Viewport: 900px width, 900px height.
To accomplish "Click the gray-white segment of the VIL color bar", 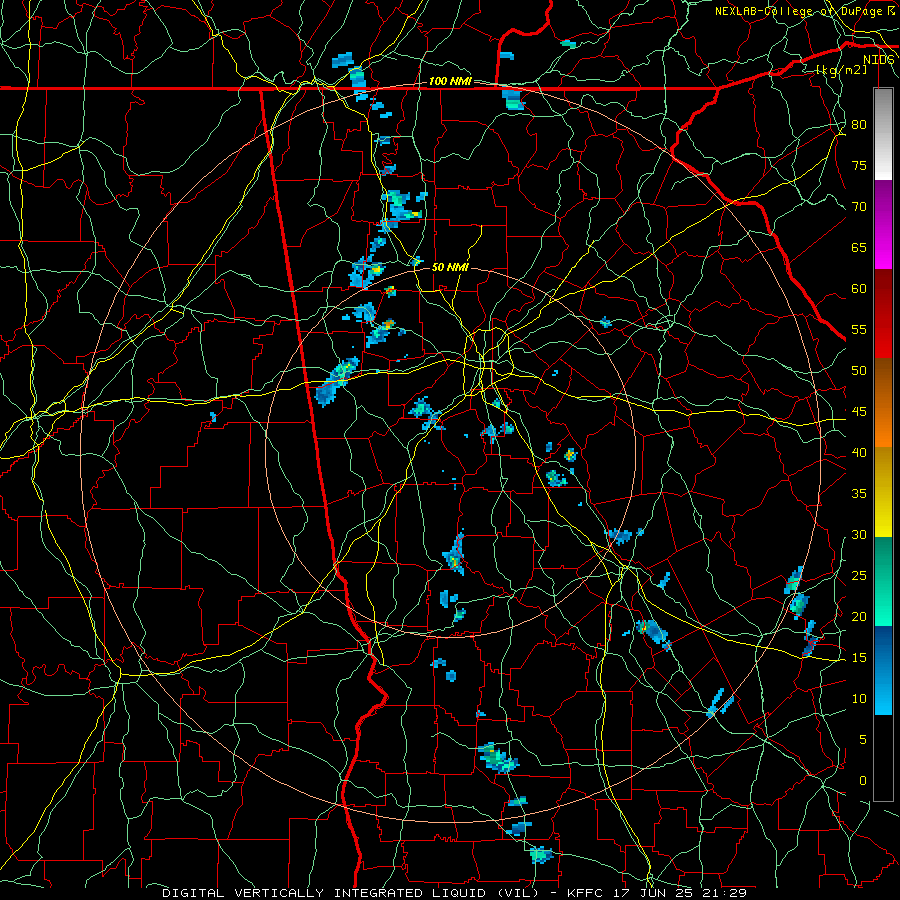I will click(x=883, y=134).
